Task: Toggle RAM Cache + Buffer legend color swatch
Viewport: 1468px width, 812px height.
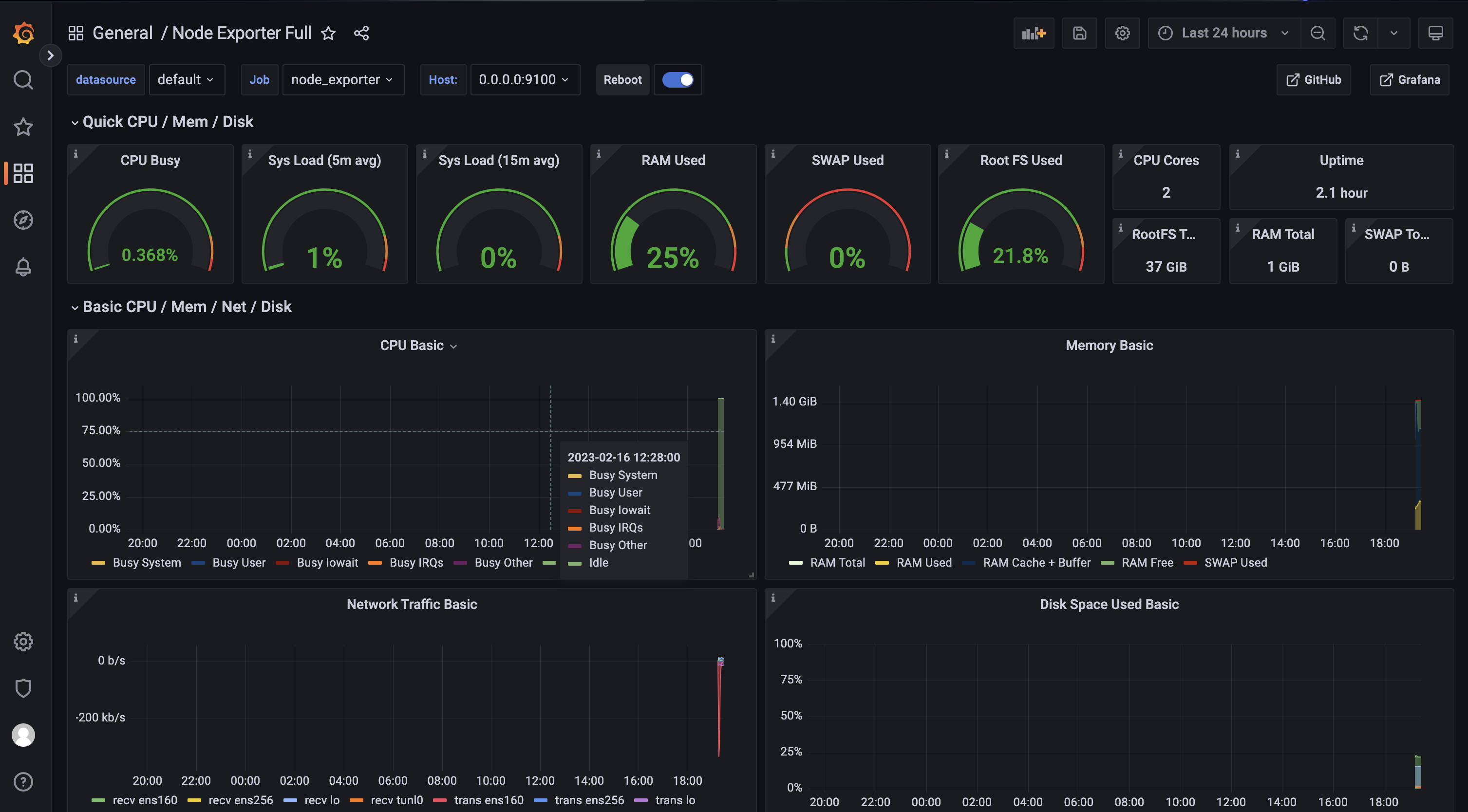Action: click(968, 563)
